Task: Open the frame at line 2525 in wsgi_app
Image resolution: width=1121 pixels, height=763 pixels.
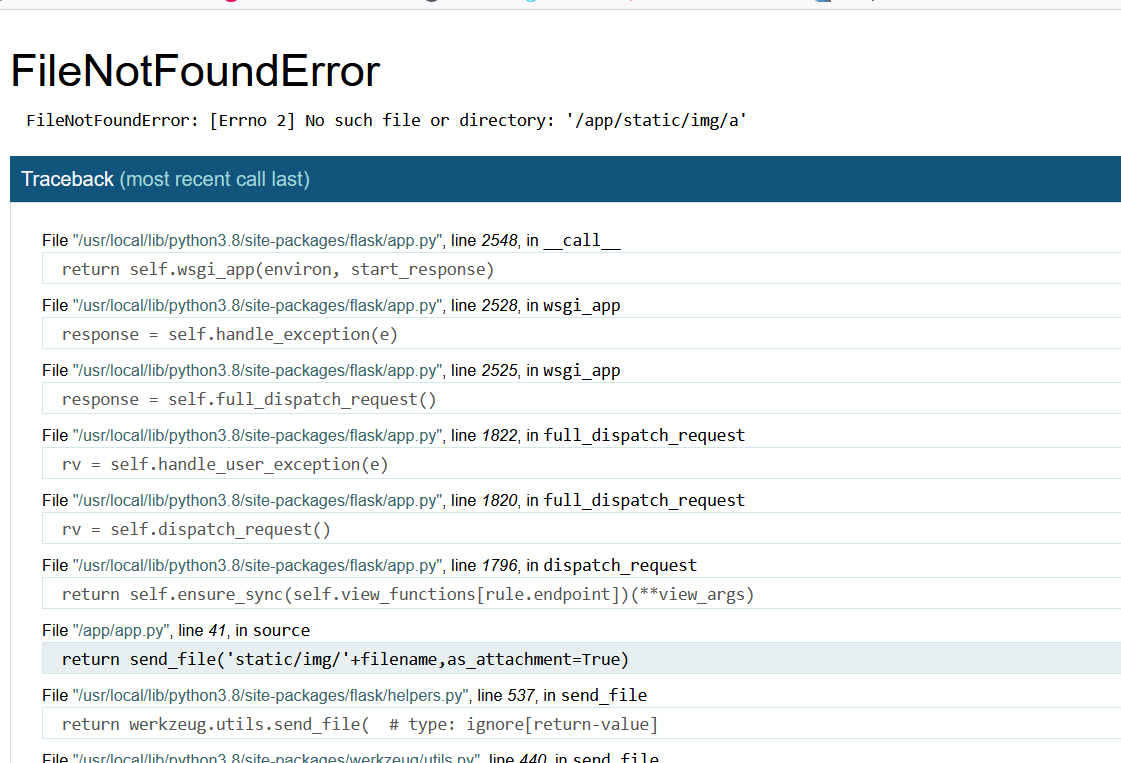Action: click(x=331, y=370)
